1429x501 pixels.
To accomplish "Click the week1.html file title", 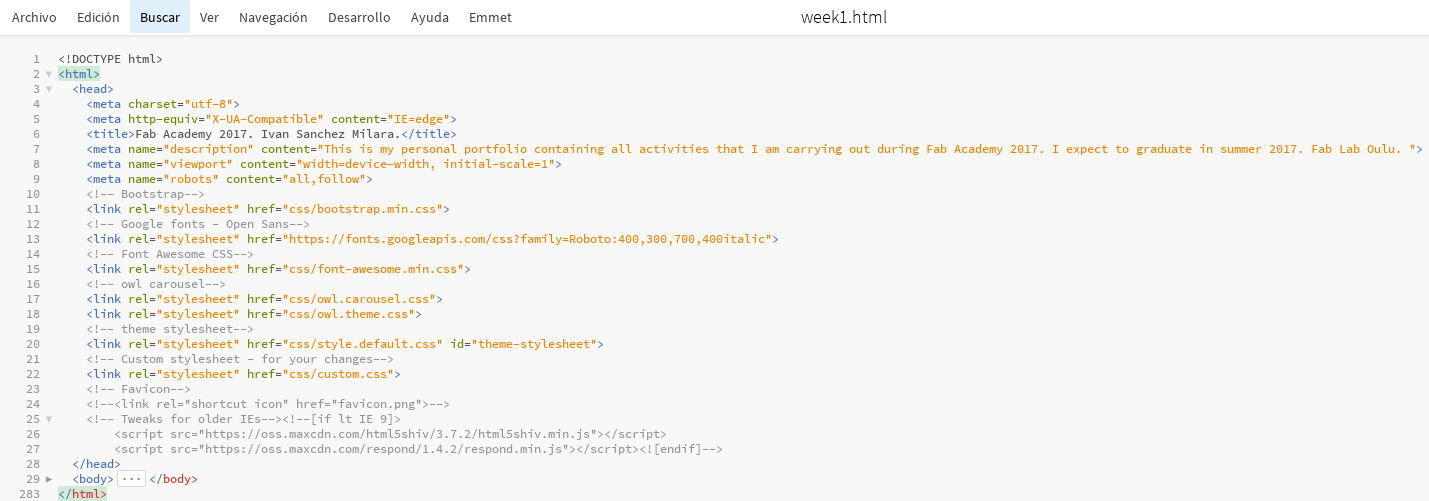I will pos(844,17).
